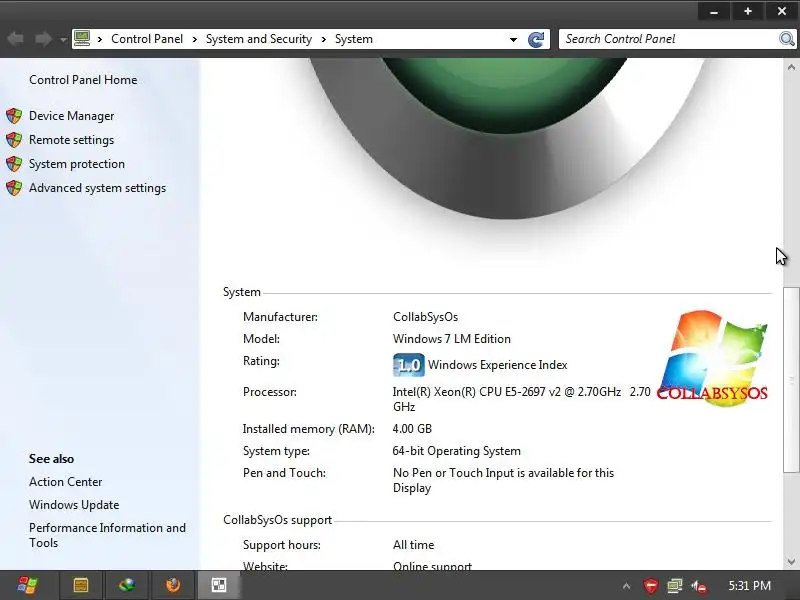This screenshot has width=800, height=600.
Task: Expand the arrow after System and Security
Action: (x=323, y=39)
